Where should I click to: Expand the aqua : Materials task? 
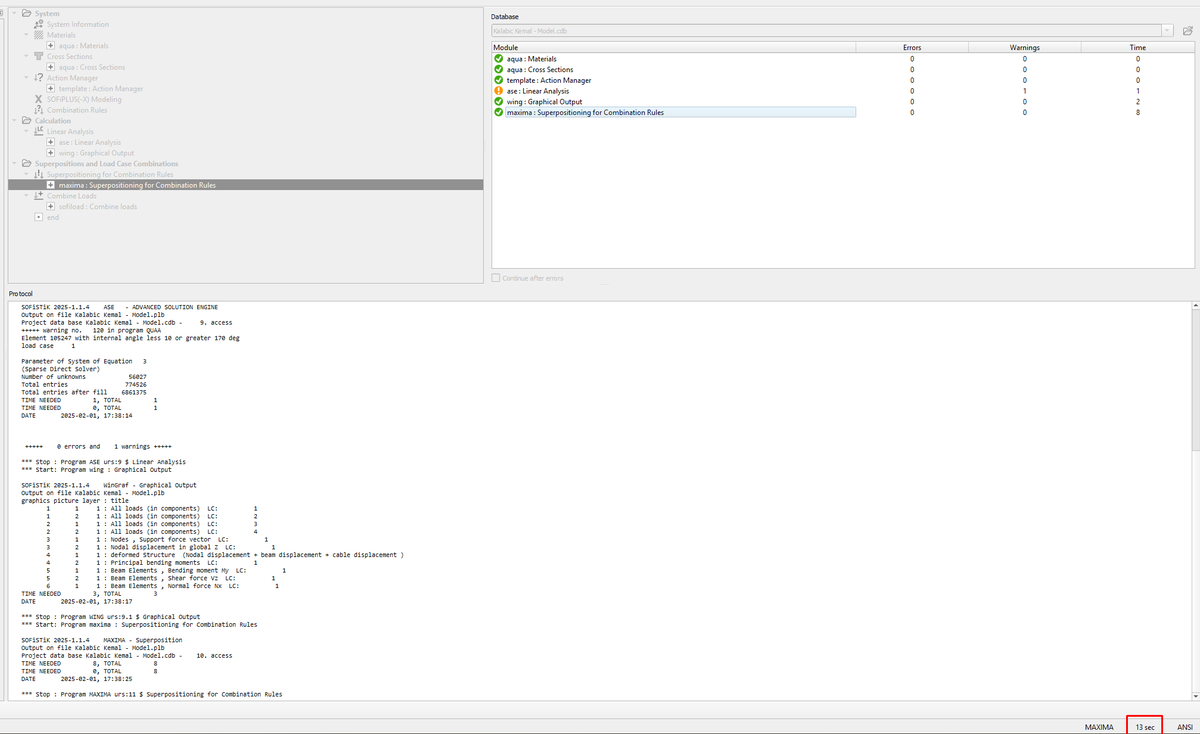[x=51, y=45]
